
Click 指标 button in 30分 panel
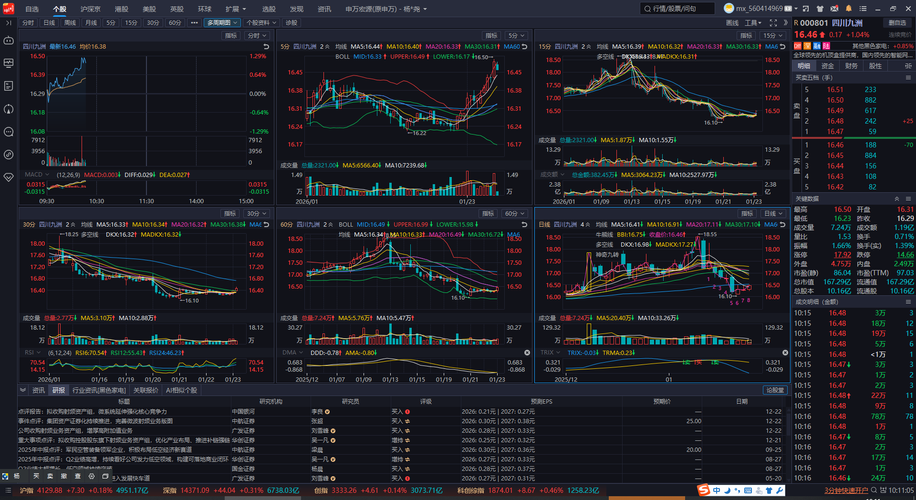230,214
